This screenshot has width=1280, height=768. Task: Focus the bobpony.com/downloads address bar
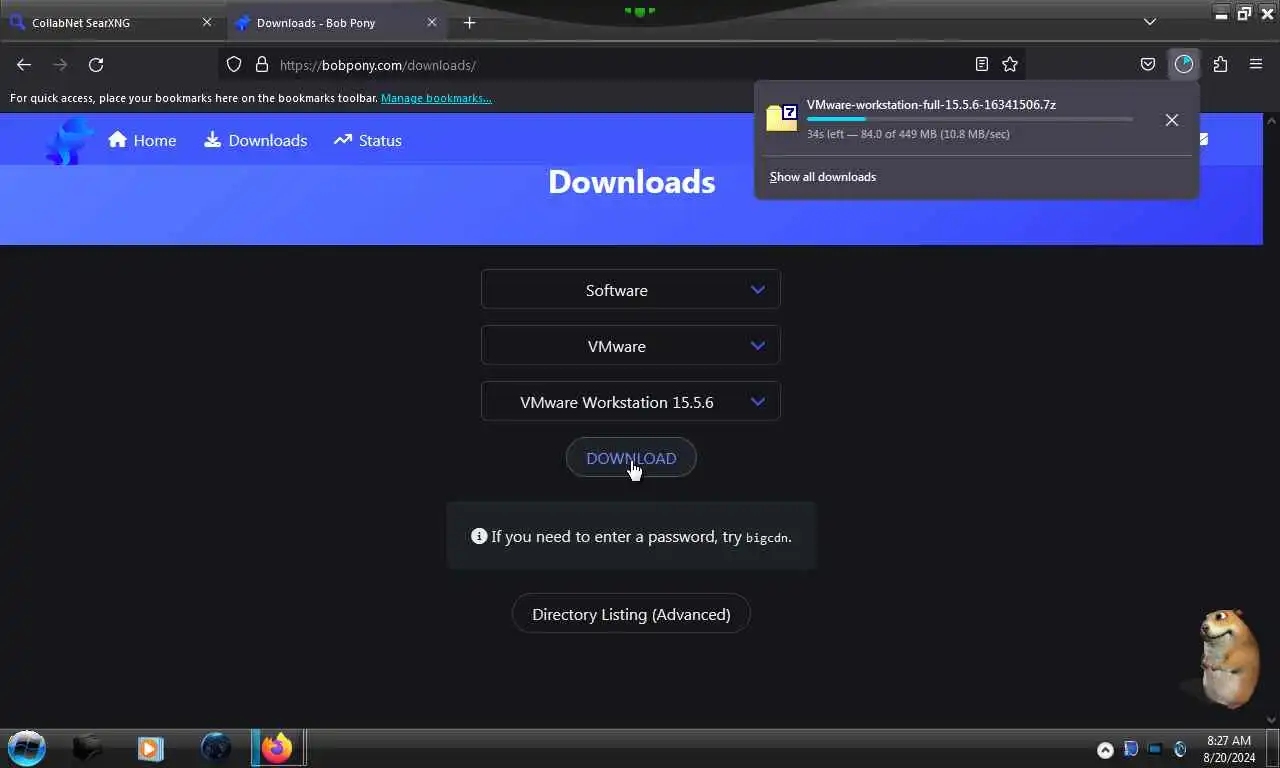click(x=620, y=65)
